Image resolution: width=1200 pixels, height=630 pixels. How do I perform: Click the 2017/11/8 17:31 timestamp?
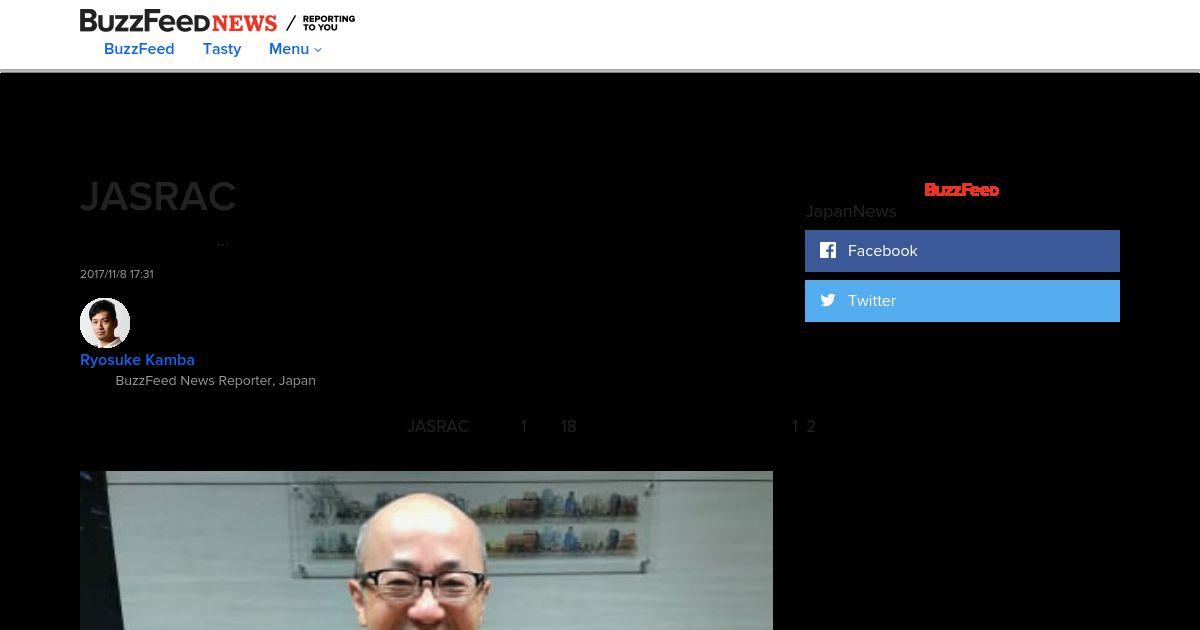(117, 274)
